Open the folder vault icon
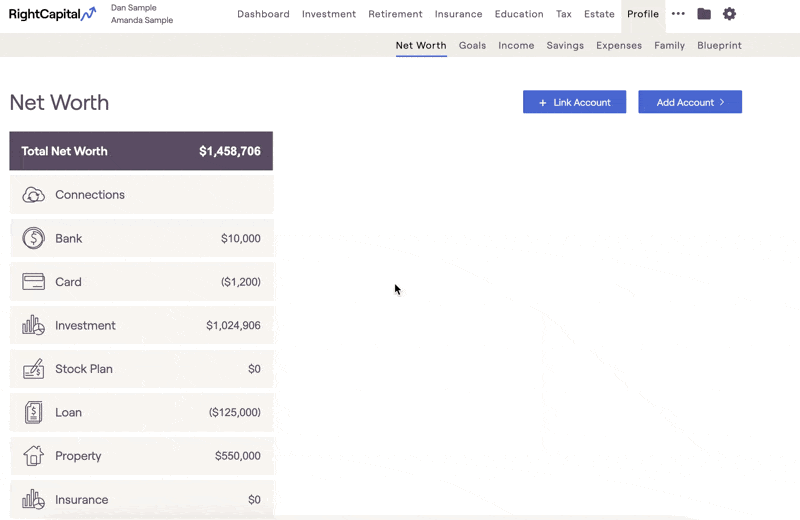The width and height of the screenshot is (800, 520). pos(704,14)
